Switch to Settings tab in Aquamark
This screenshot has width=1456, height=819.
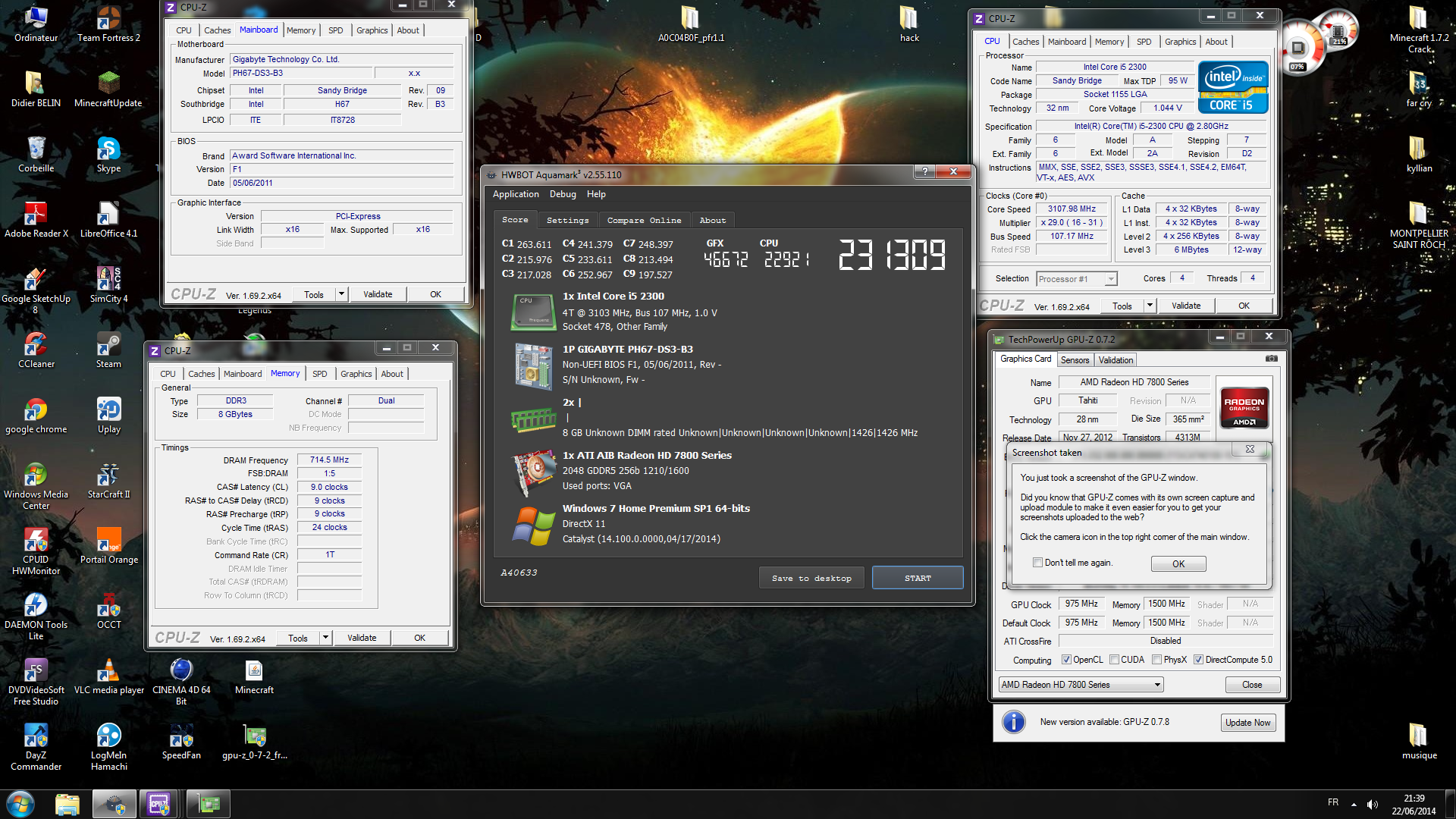[x=567, y=220]
